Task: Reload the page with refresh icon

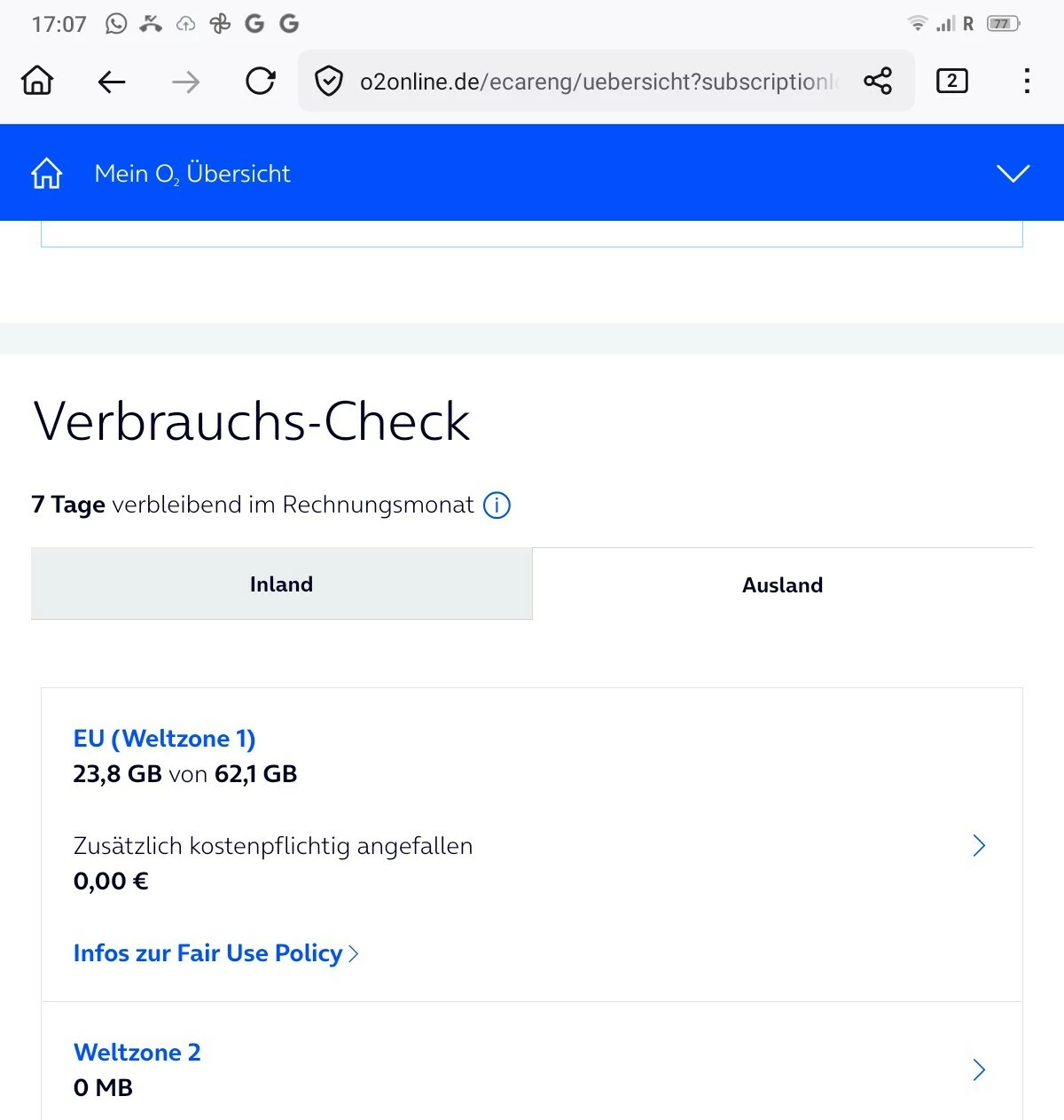Action: tap(260, 82)
